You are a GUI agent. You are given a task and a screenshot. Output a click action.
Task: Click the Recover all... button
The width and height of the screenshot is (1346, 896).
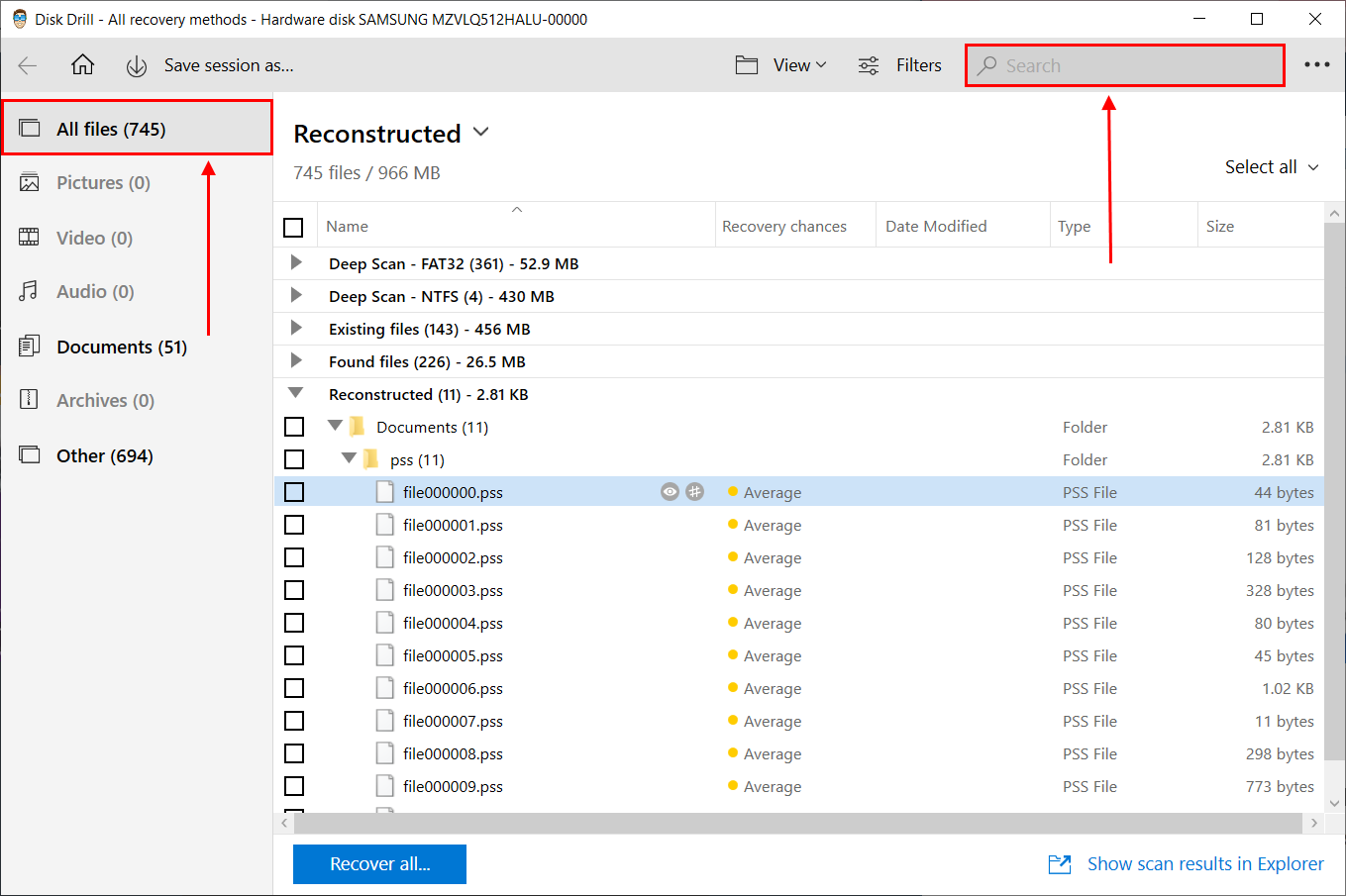(x=379, y=864)
